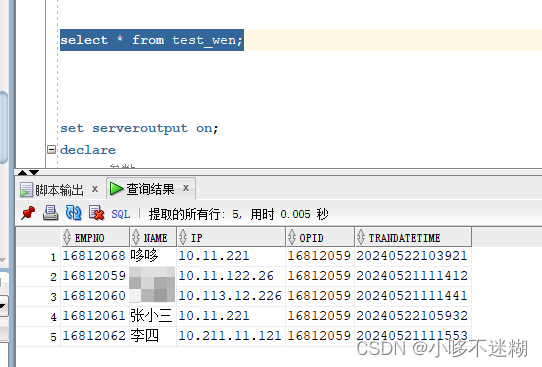The image size is (542, 367).
Task: Select EMPNO cell 16812059 in row 2
Action: [94, 276]
